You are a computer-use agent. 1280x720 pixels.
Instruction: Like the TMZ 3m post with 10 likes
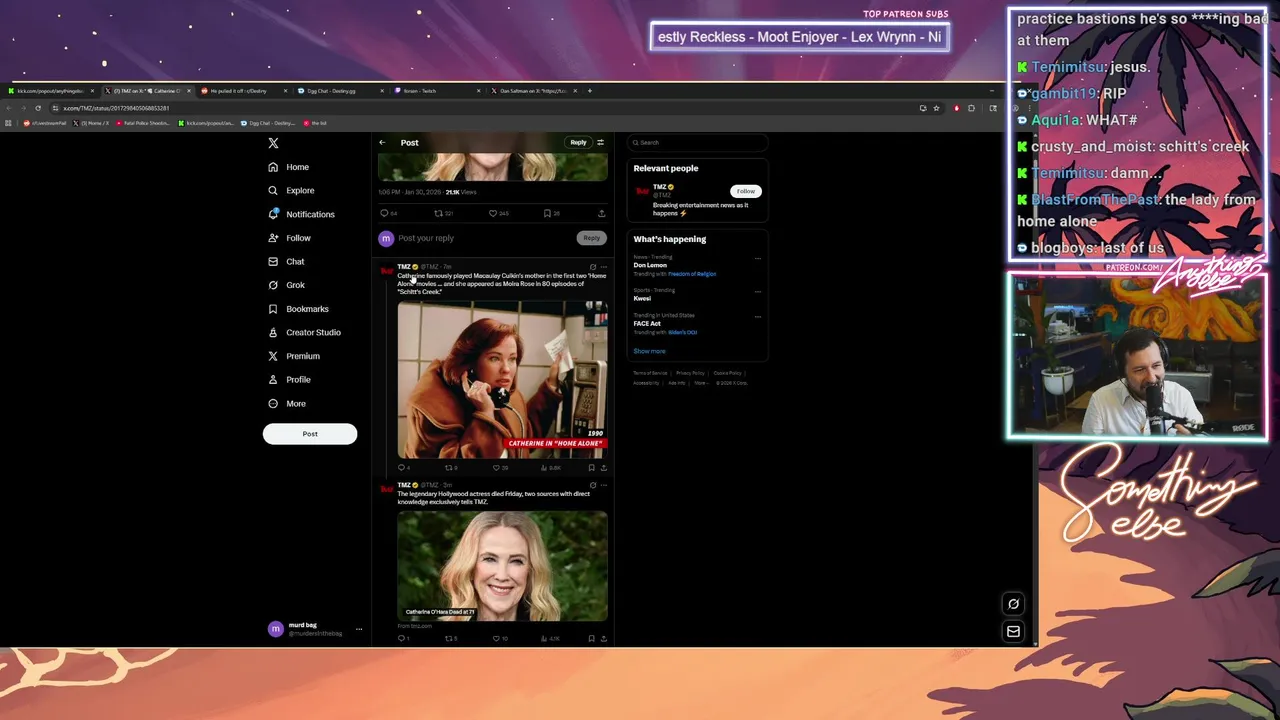(500, 638)
